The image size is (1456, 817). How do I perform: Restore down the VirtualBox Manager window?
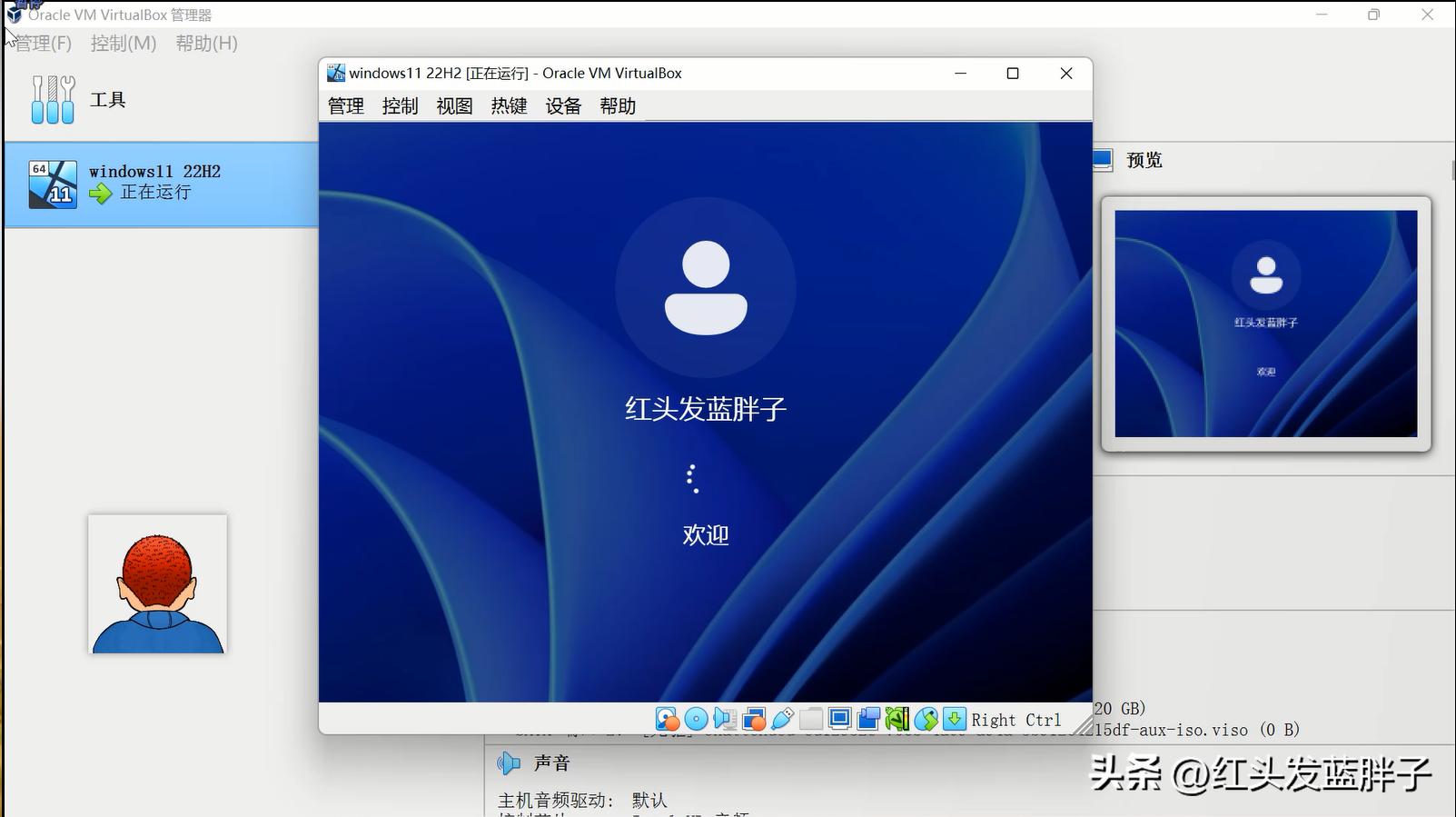1374,15
